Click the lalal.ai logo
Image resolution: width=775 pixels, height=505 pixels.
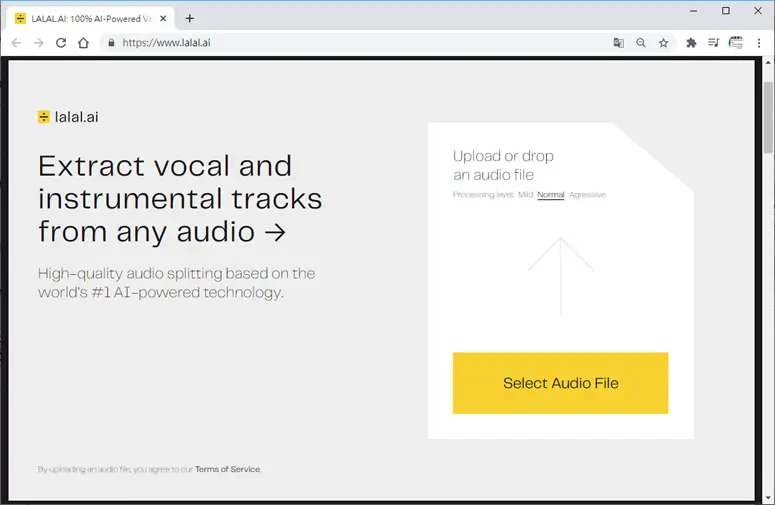click(x=68, y=117)
